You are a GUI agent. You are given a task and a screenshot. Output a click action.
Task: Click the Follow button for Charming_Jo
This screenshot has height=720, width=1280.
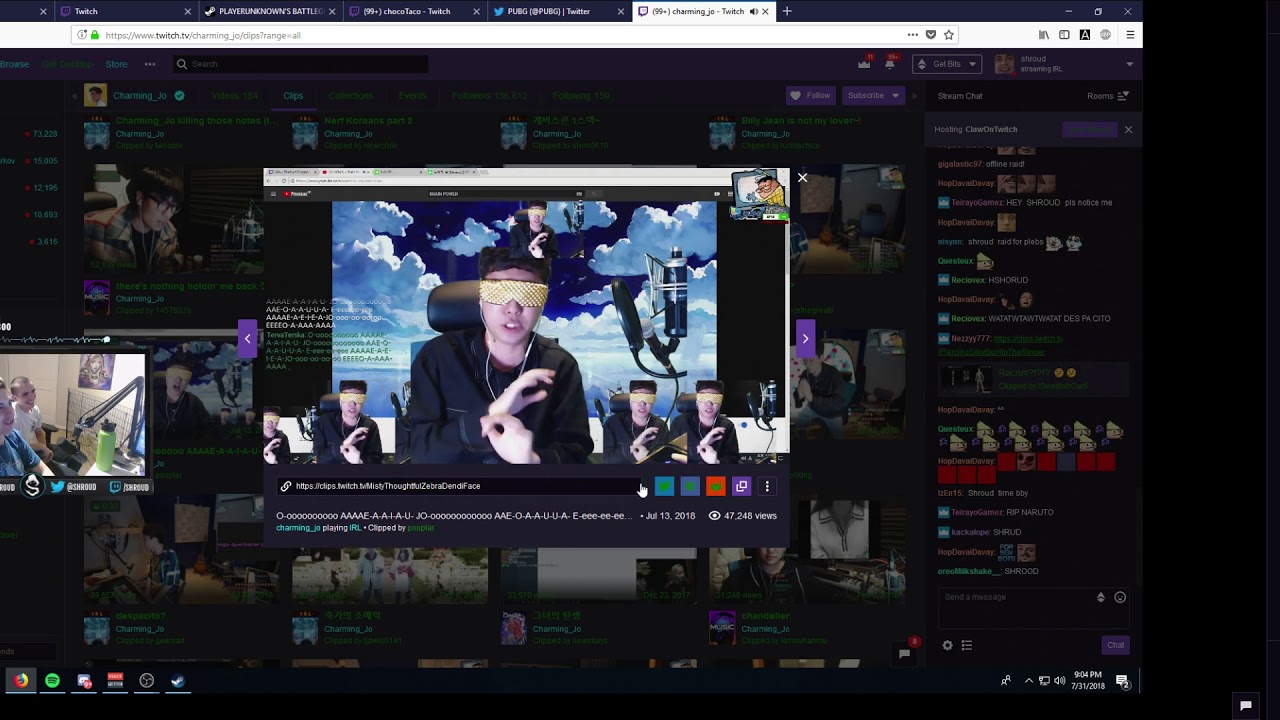point(811,96)
